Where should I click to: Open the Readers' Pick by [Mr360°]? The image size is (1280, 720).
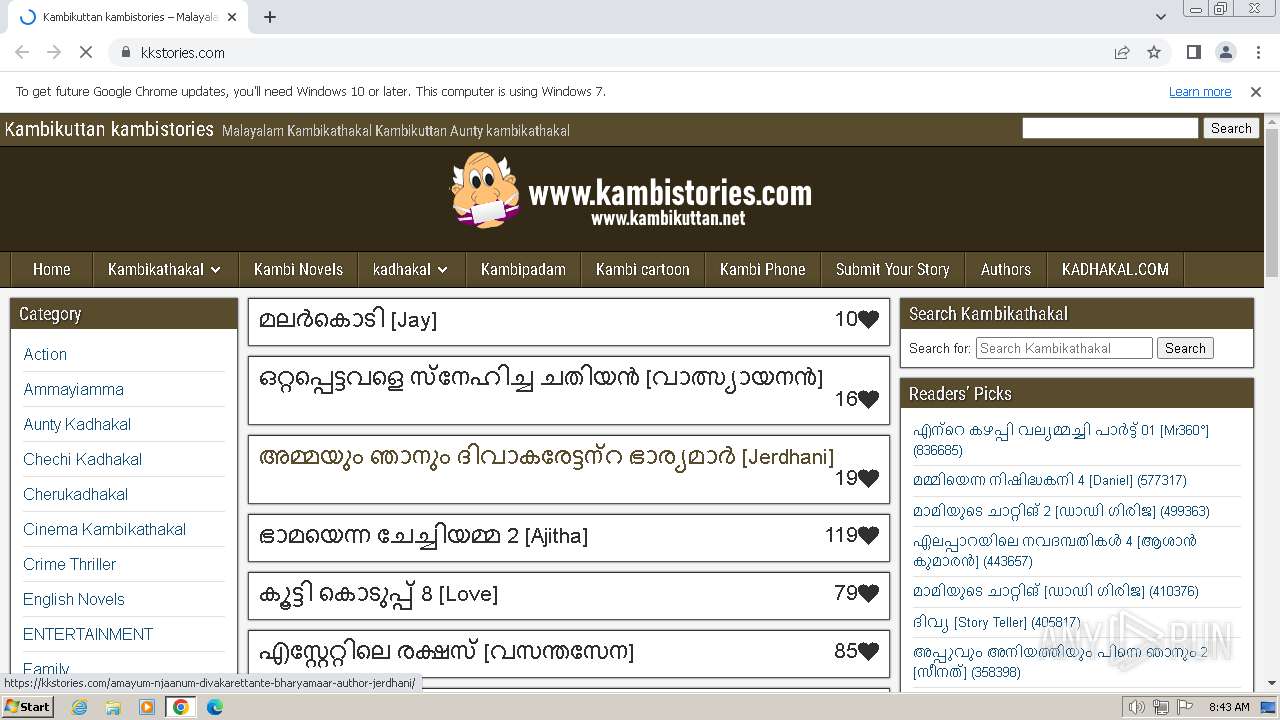click(1061, 440)
